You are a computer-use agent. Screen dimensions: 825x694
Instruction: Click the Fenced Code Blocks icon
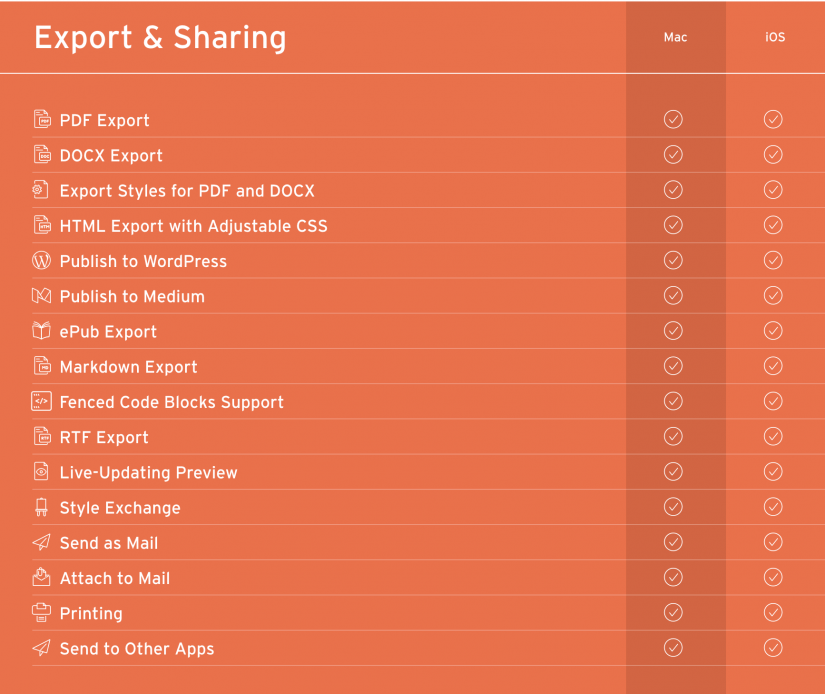[42, 401]
